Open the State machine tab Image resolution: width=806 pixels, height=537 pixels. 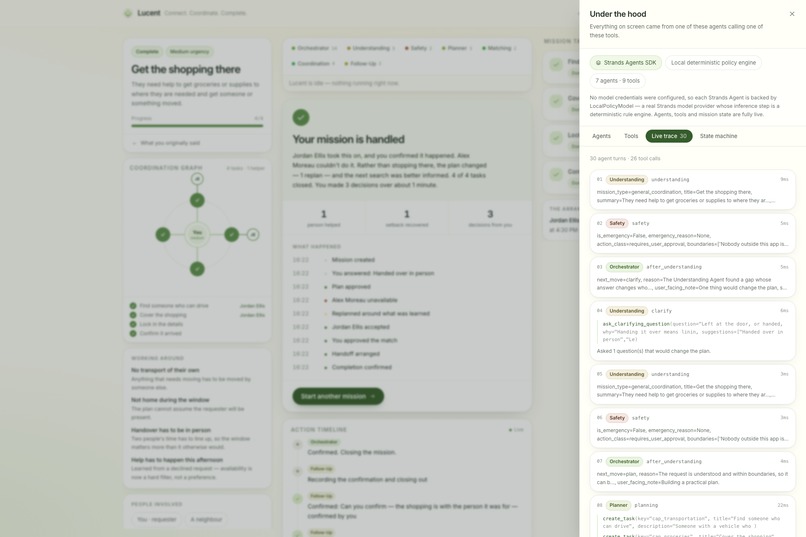718,136
